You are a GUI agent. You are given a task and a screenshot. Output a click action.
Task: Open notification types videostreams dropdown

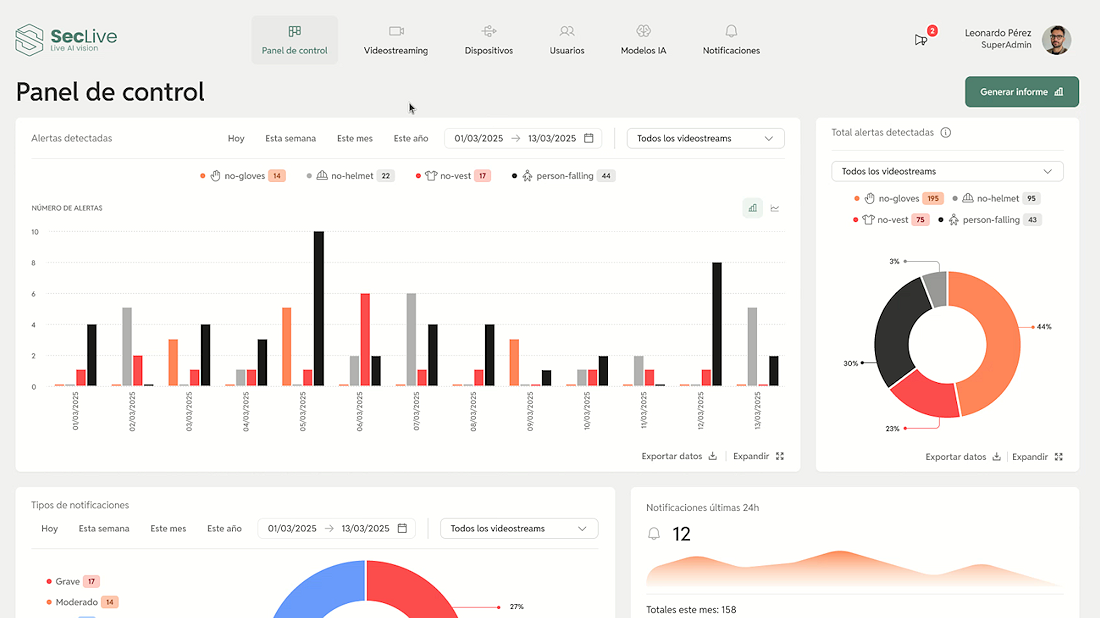pos(519,528)
